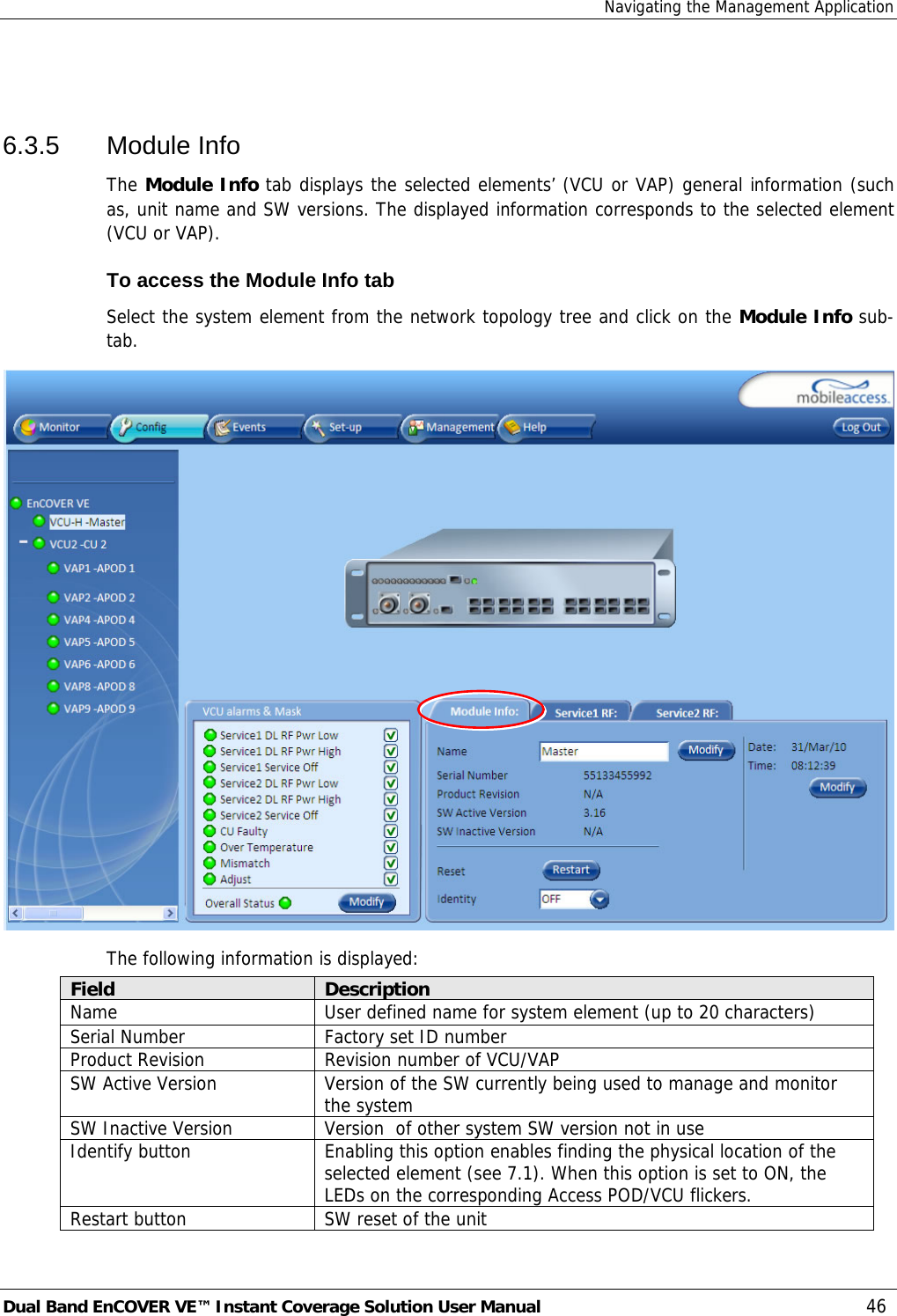This screenshot has width=897, height=1316.
Task: Toggle Service2 DL RF Pwr Low mask
Action: (x=391, y=783)
